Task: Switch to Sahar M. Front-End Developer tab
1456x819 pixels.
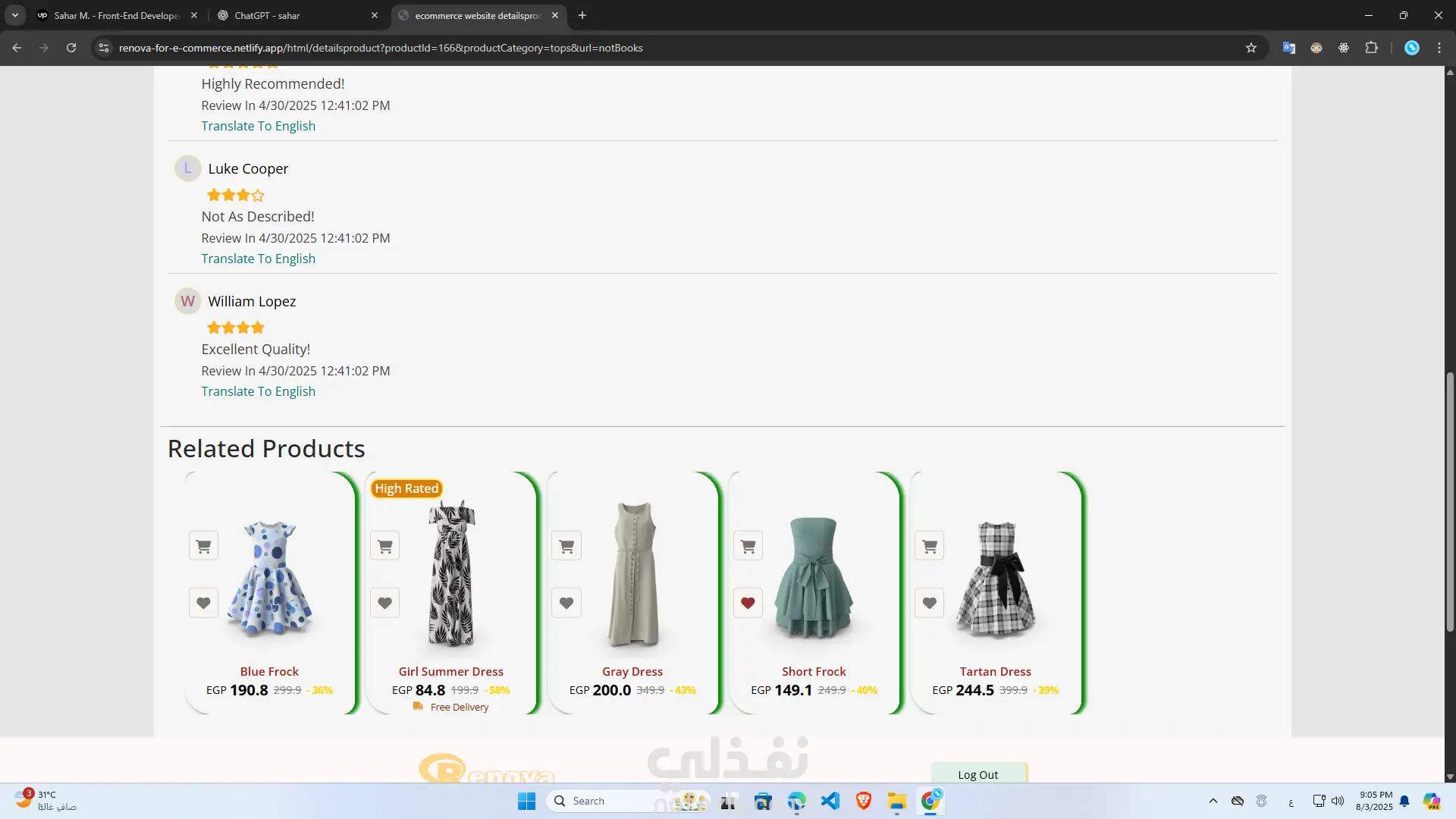Action: (x=118, y=15)
